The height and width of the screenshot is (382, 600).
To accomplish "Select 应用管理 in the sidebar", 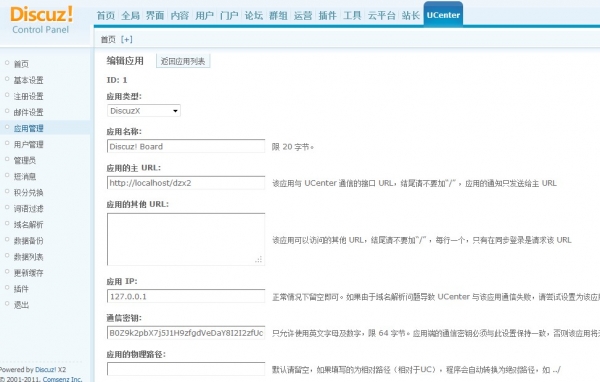I will tap(28, 128).
